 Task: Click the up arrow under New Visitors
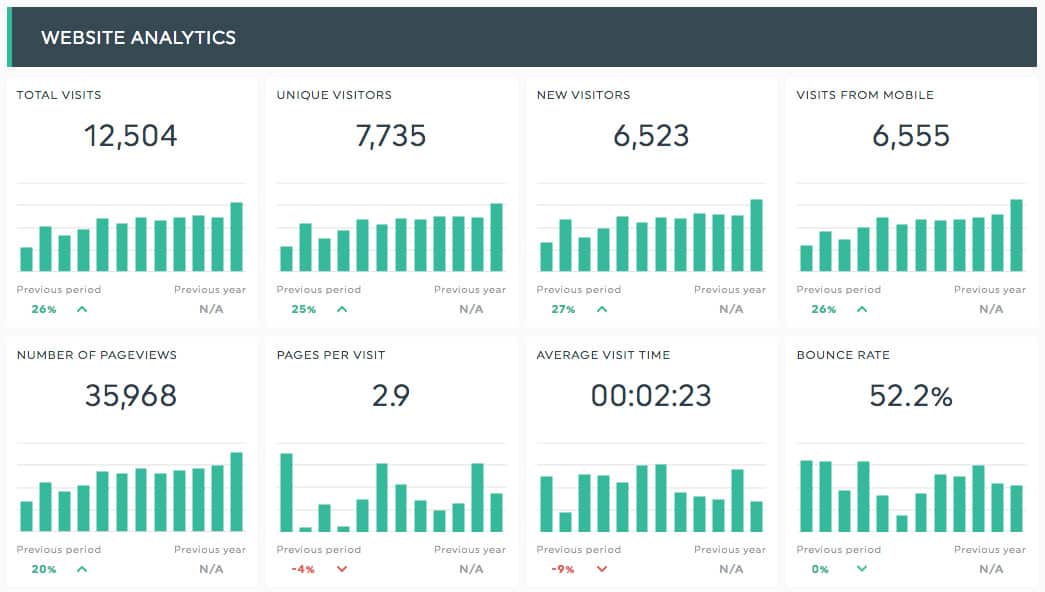602,309
